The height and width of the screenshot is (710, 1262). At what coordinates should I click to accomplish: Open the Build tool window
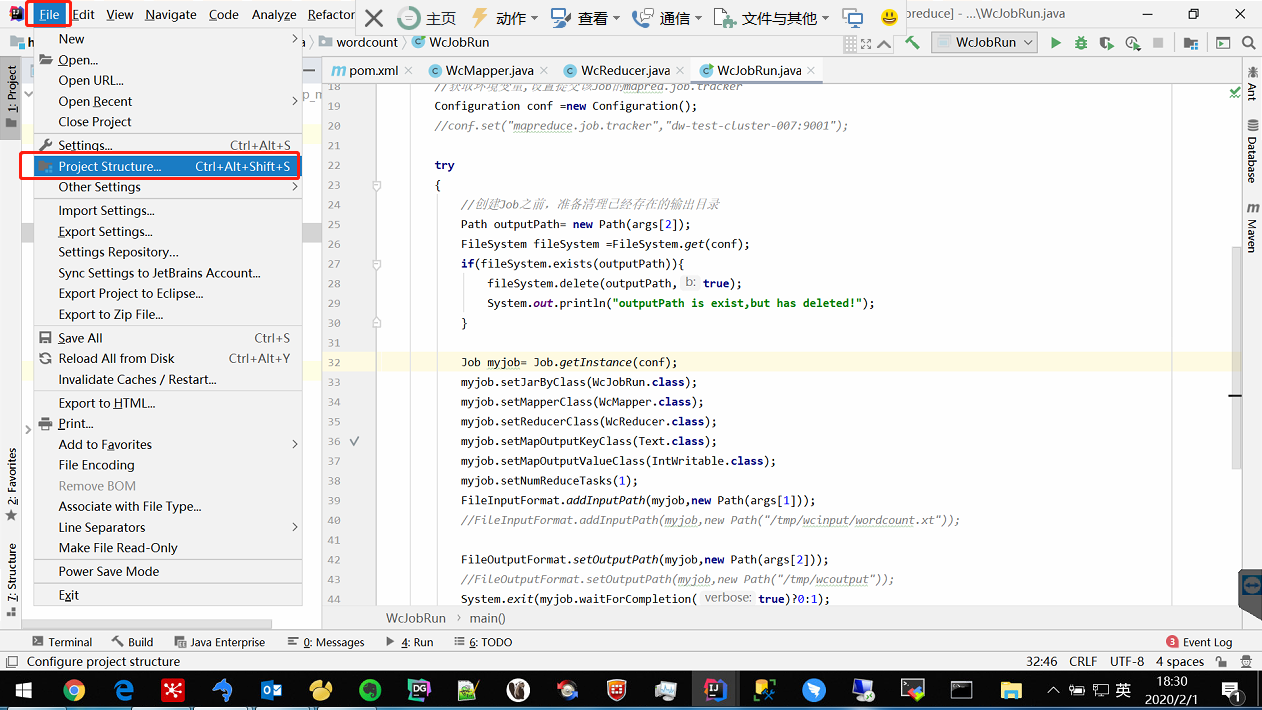click(133, 642)
